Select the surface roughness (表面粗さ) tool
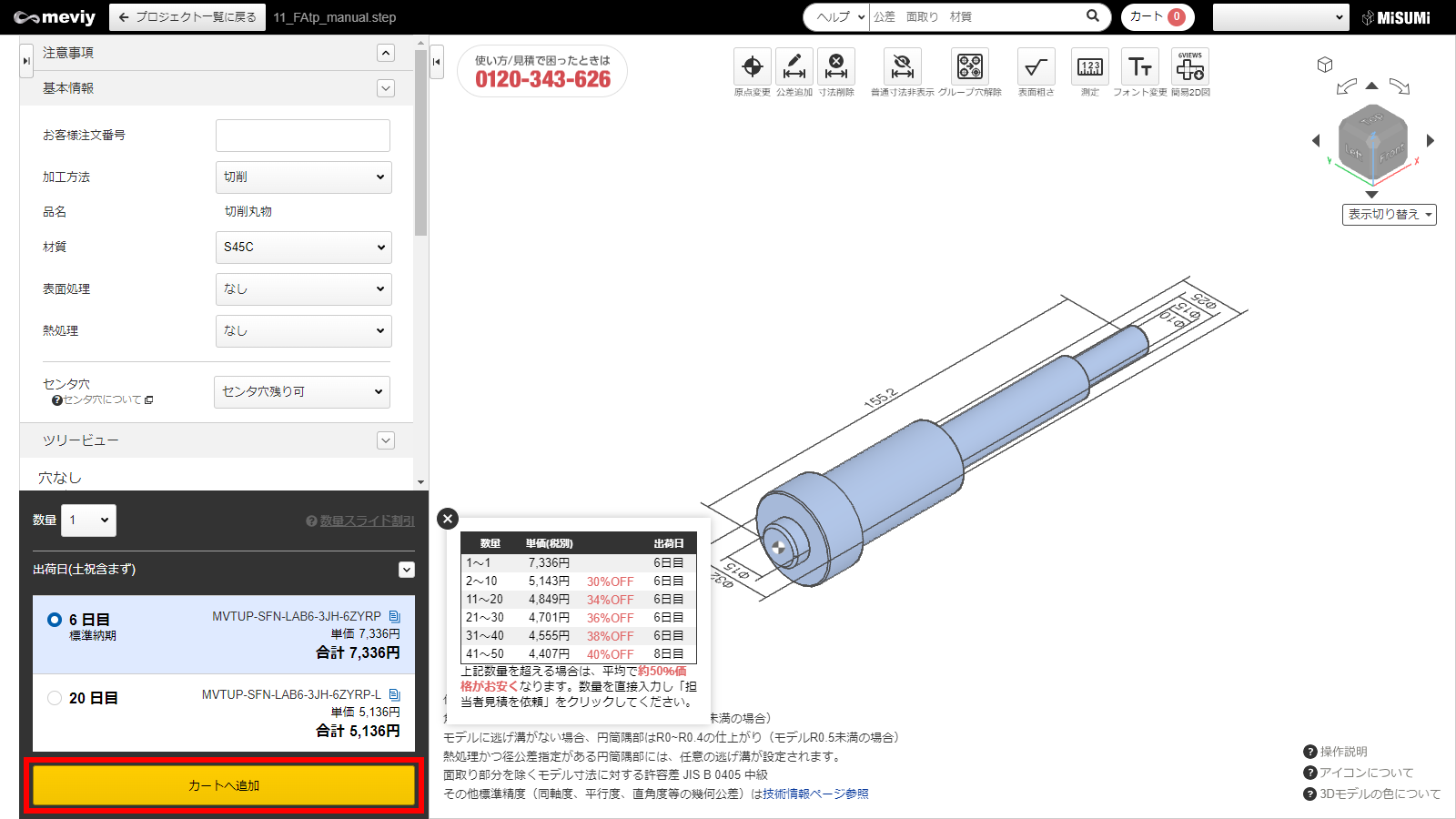 (1036, 67)
